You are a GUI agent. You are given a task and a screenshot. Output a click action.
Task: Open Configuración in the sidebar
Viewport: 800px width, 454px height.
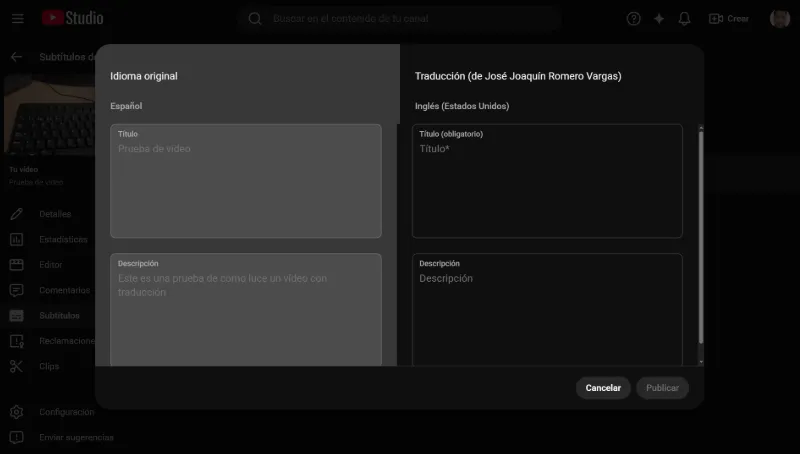coord(66,412)
